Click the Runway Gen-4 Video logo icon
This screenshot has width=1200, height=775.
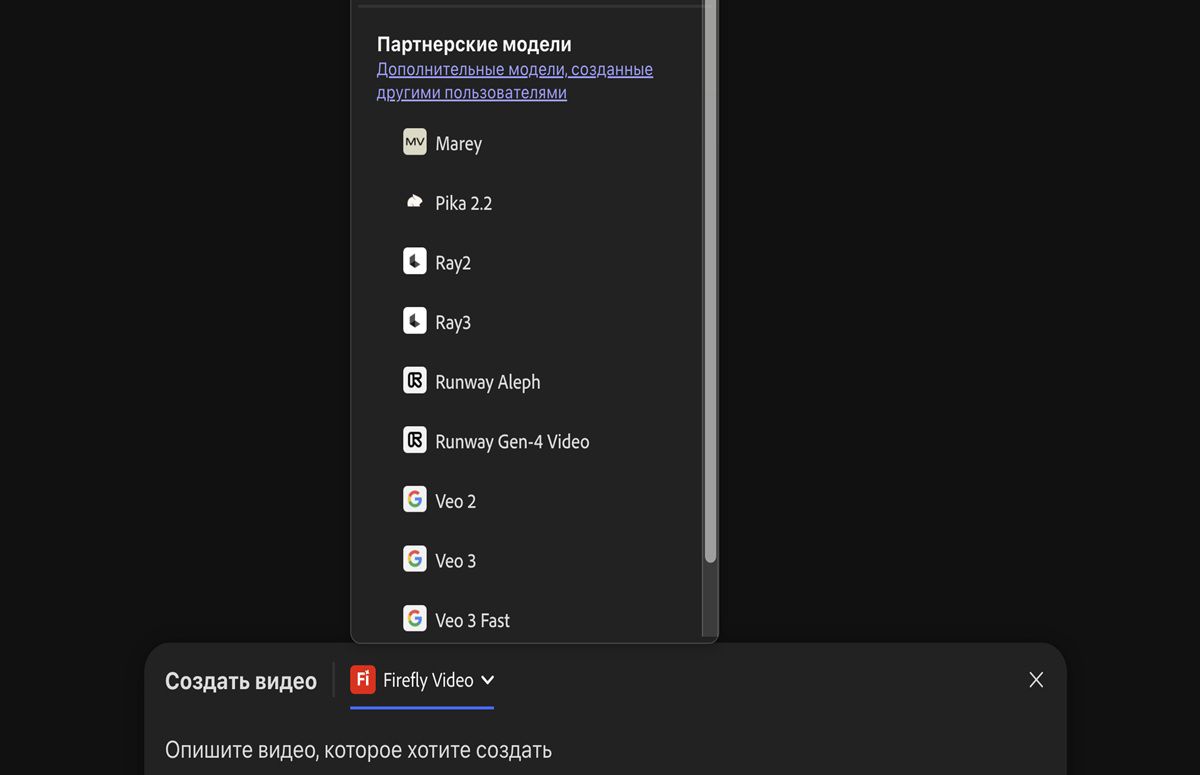[415, 440]
